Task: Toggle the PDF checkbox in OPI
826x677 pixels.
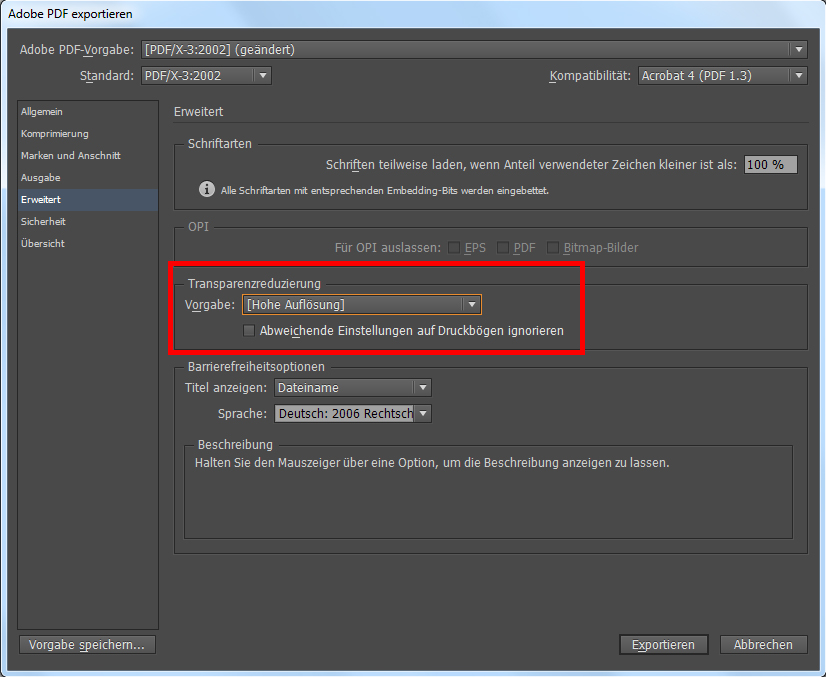Action: [503, 247]
